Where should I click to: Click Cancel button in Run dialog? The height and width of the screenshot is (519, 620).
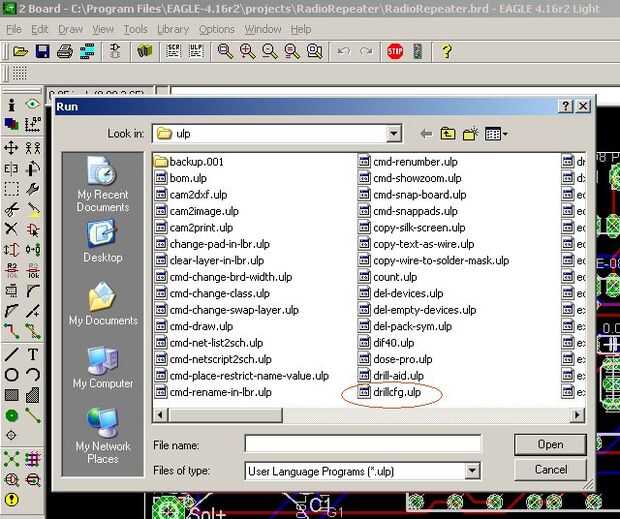click(550, 470)
